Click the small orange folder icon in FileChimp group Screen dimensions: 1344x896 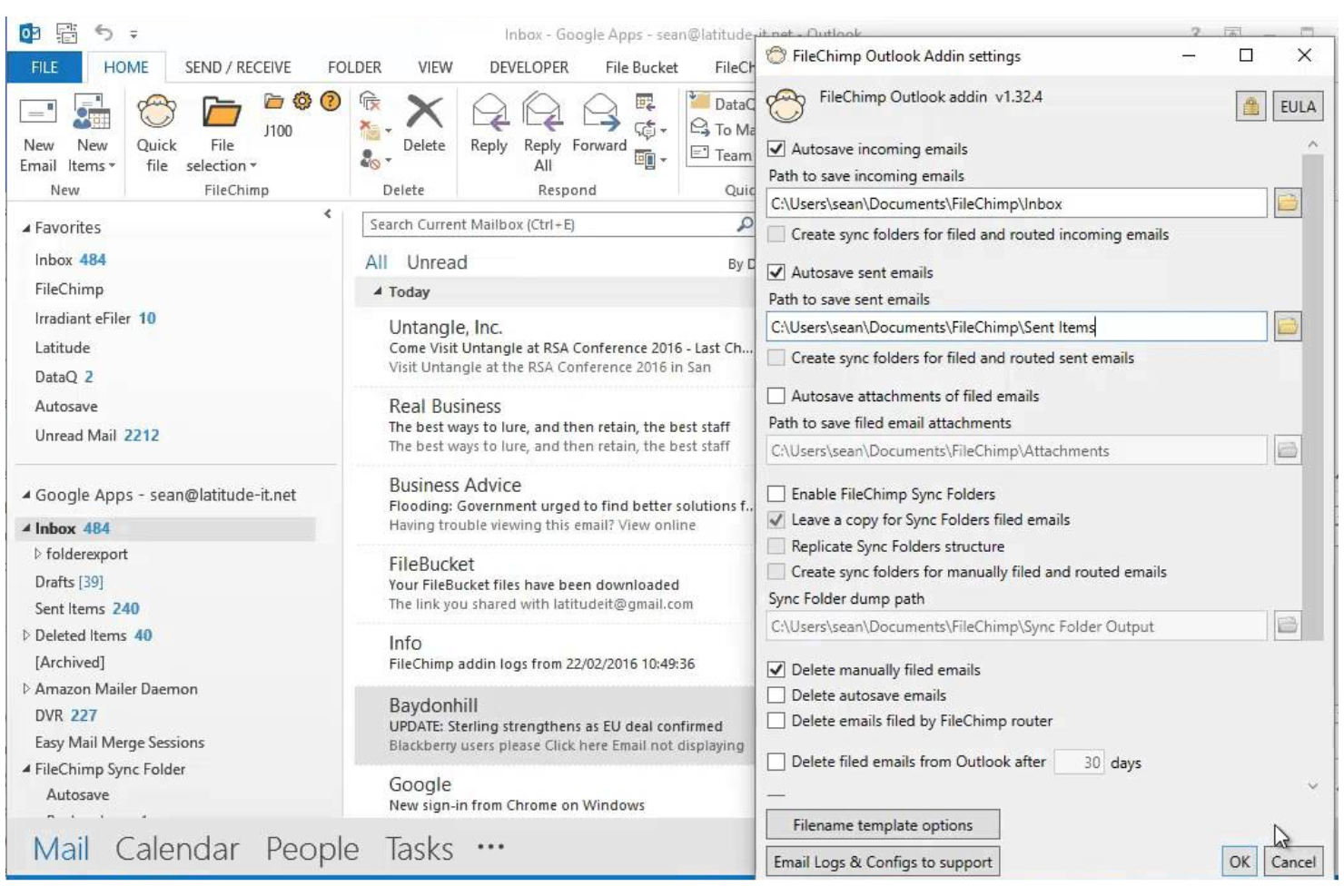click(x=273, y=102)
